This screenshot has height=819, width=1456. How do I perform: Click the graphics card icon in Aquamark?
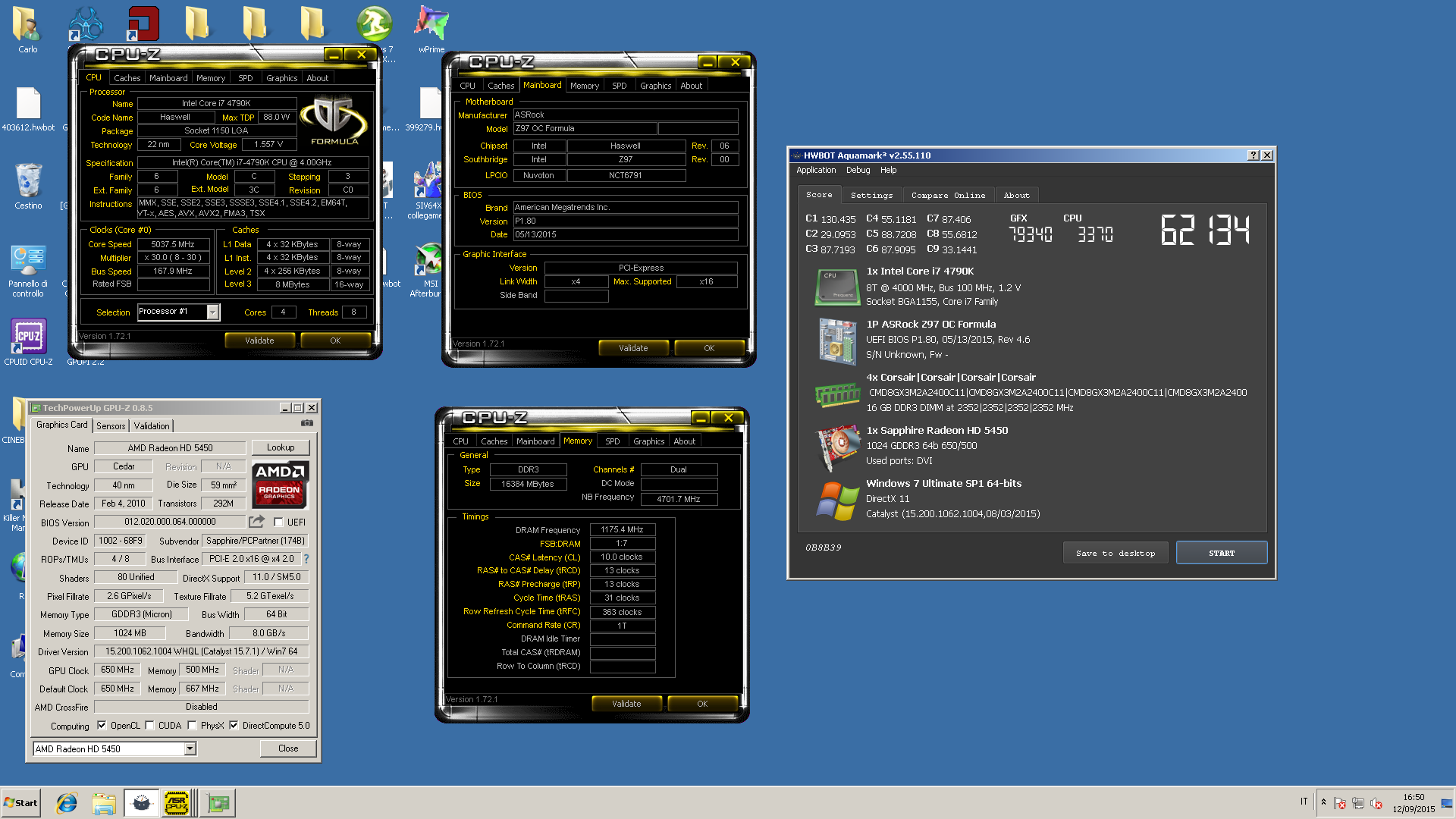tap(837, 448)
